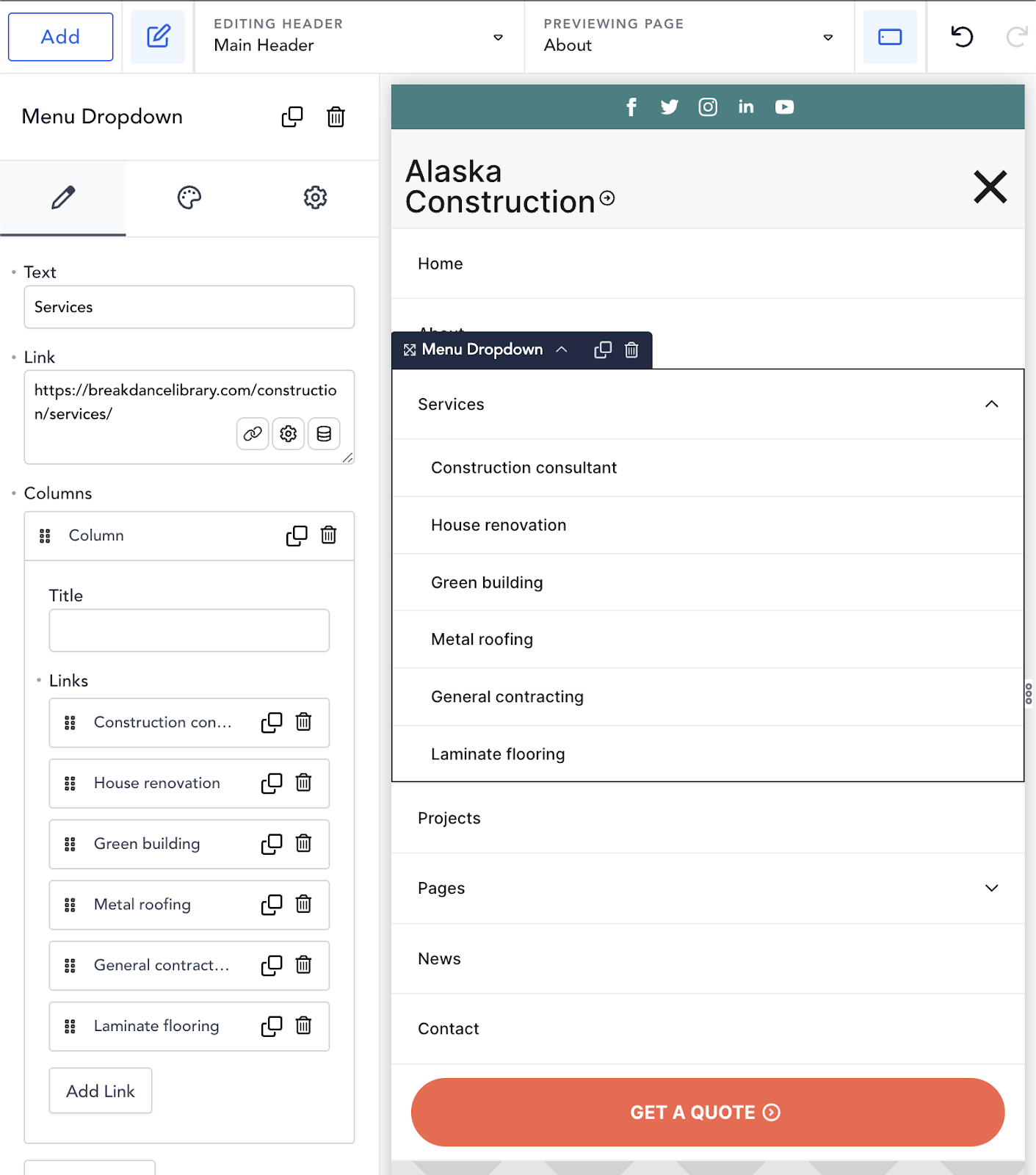Delete the Green building link

click(304, 844)
